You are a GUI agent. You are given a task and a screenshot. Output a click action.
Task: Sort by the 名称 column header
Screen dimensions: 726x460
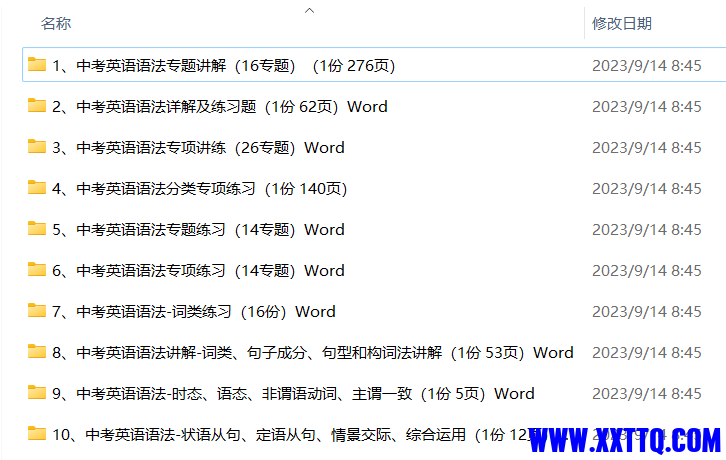[56, 23]
